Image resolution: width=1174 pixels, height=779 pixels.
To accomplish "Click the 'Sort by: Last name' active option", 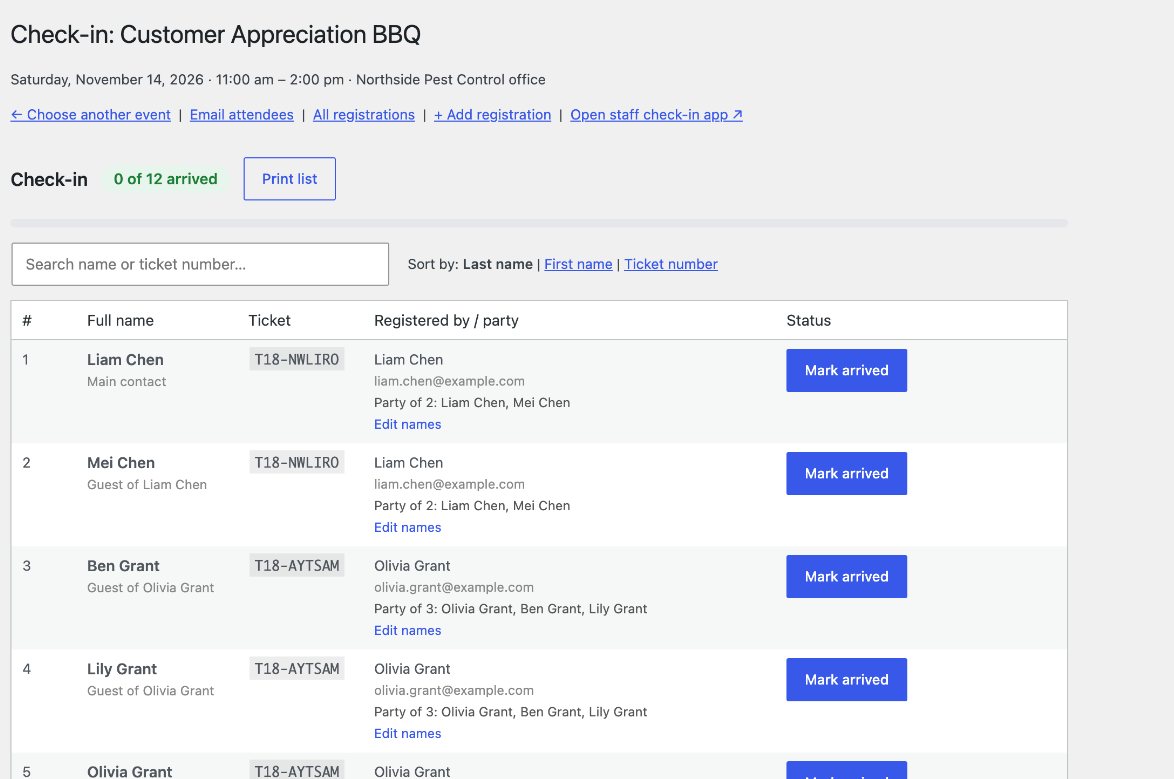I will 498,264.
